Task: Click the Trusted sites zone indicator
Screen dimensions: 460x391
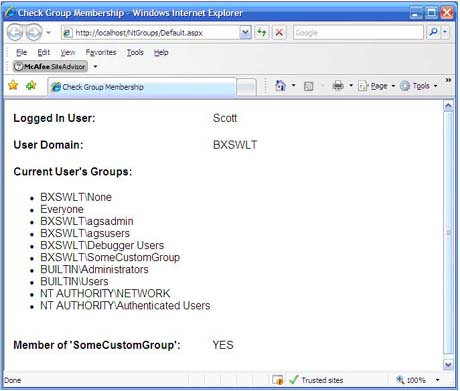Action: coord(316,380)
